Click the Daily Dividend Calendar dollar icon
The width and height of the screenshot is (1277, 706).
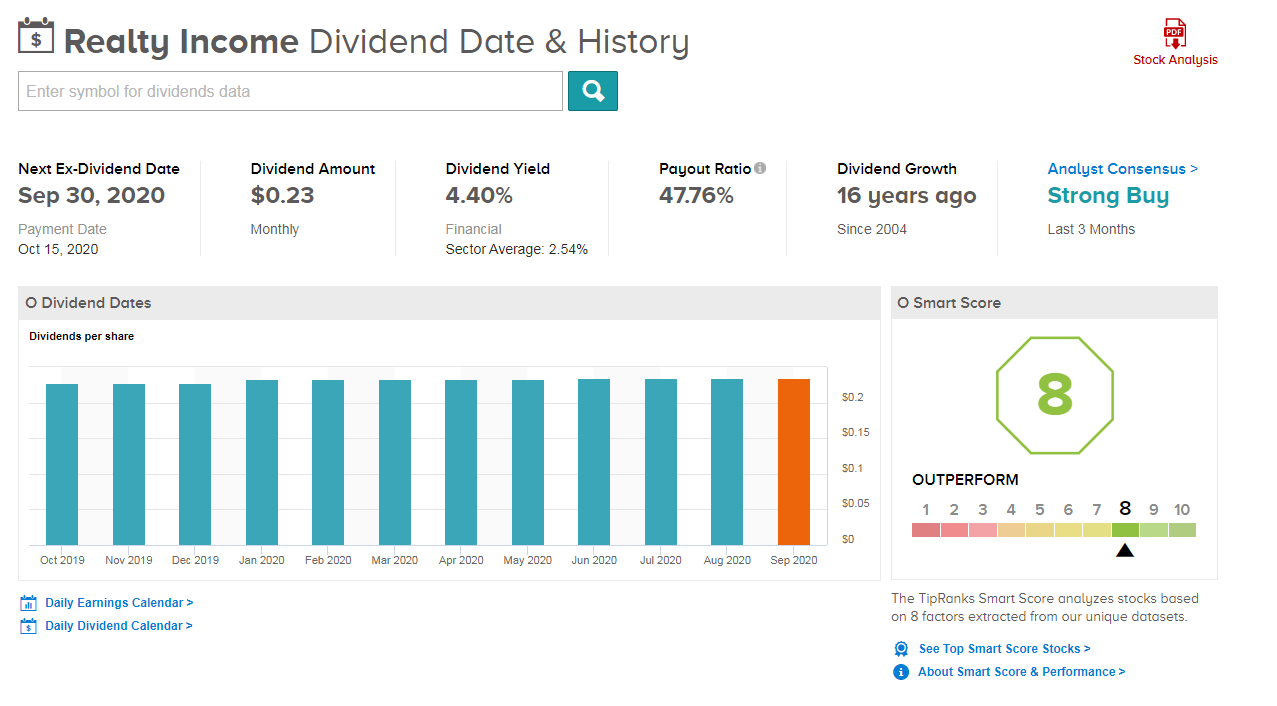tap(28, 626)
